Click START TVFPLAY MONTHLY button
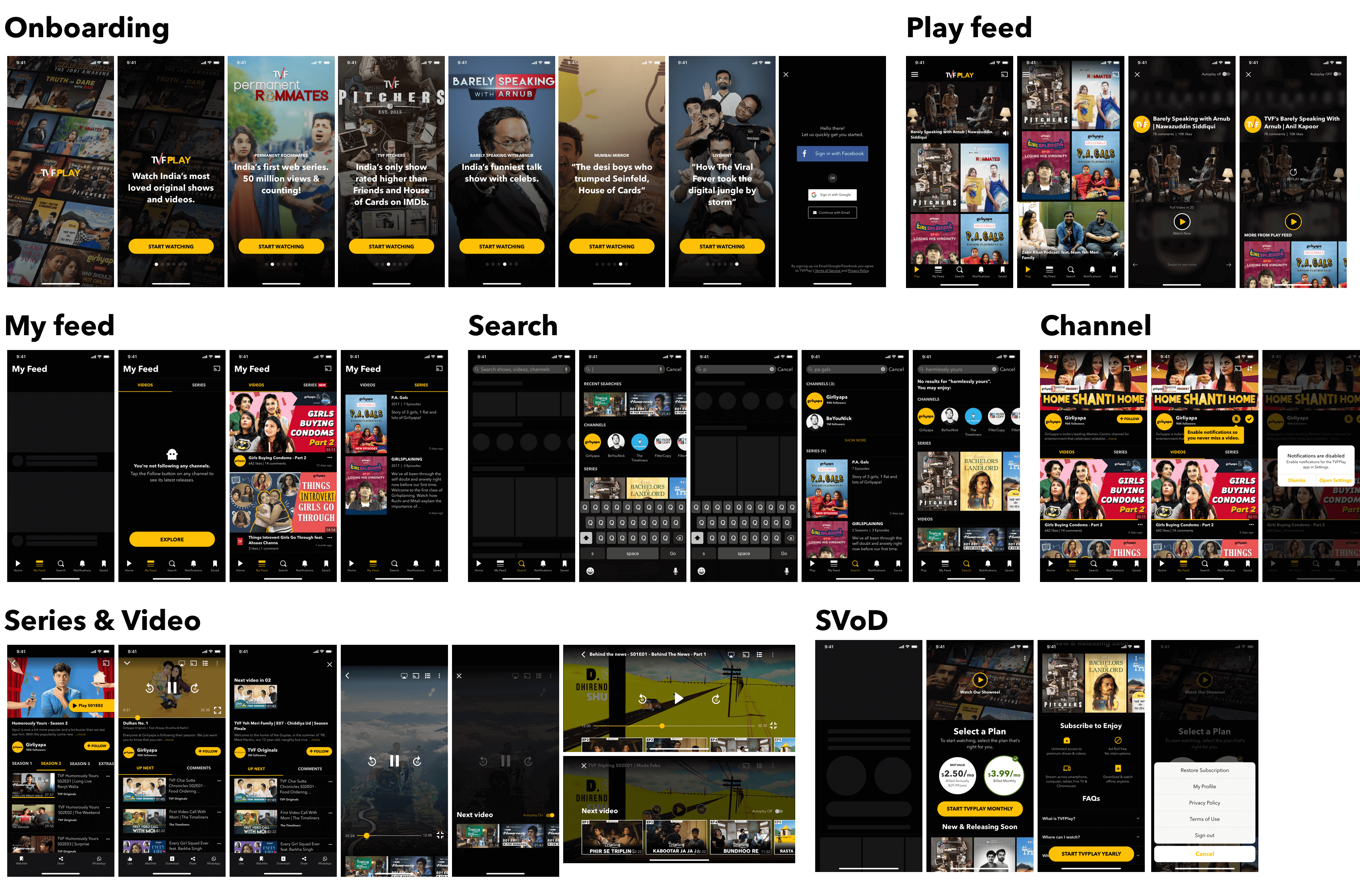 980,808
